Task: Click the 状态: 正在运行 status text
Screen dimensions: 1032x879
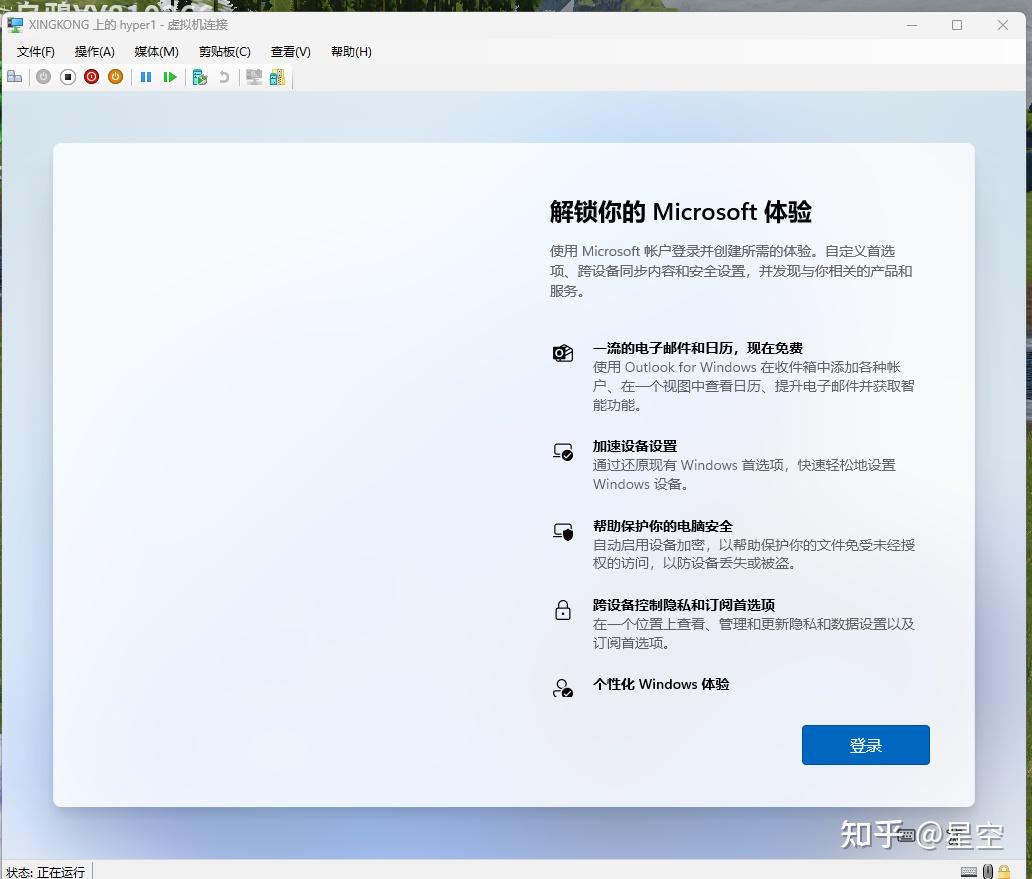Action: pos(45,871)
